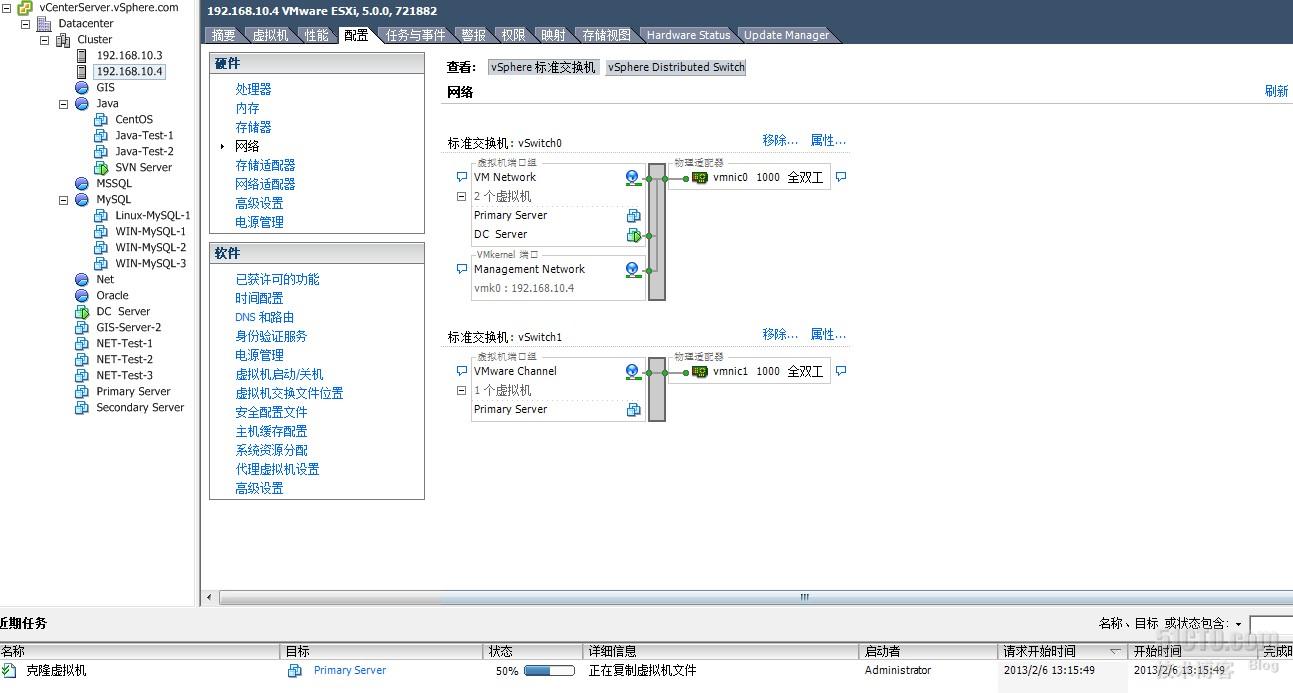1293x693 pixels.
Task: Switch view to vSphere 标准交换机
Action: 543,67
